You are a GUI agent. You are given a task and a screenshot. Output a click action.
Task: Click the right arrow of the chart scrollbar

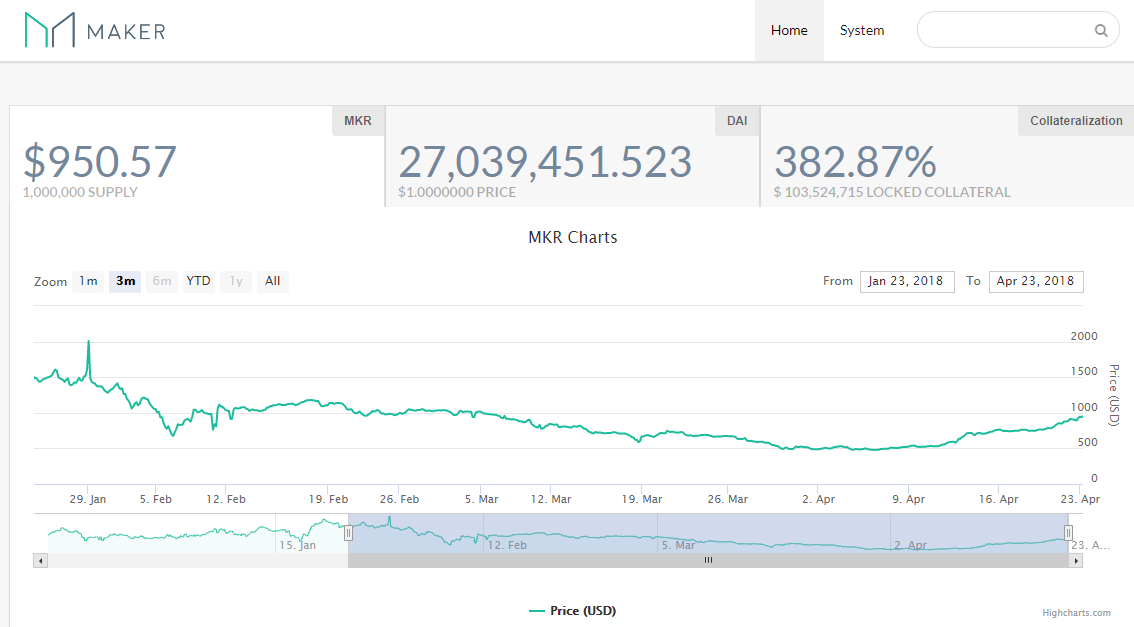coord(1076,561)
